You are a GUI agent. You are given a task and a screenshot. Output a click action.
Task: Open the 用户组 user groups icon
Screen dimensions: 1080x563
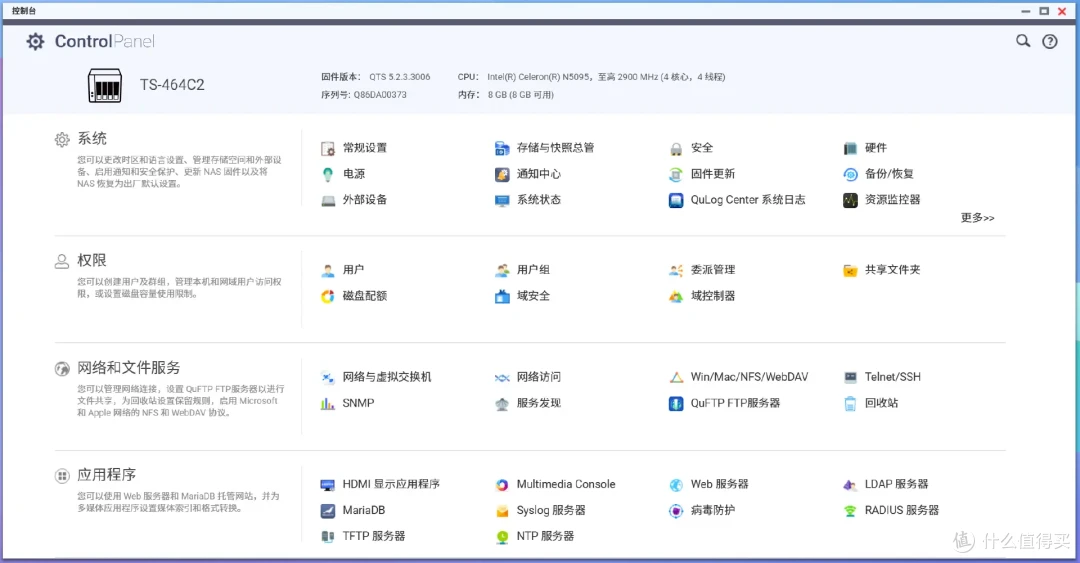502,270
